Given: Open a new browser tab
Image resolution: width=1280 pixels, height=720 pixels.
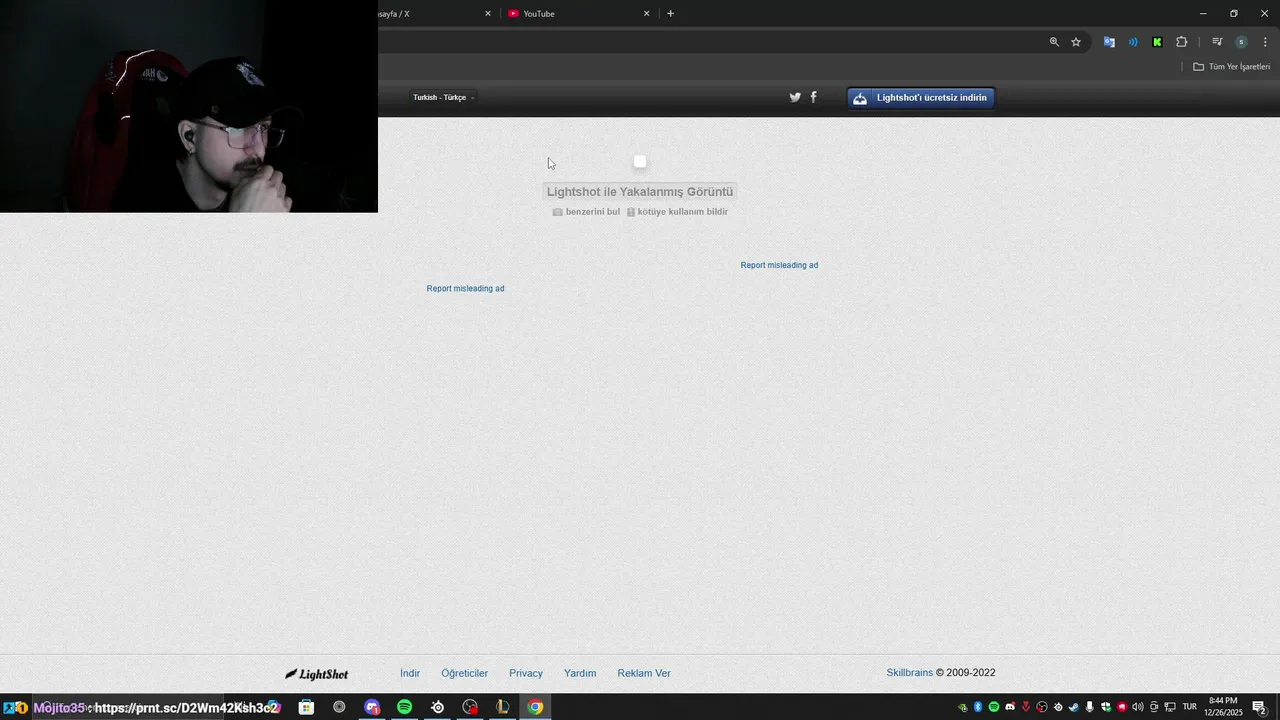Looking at the screenshot, I should point(670,13).
